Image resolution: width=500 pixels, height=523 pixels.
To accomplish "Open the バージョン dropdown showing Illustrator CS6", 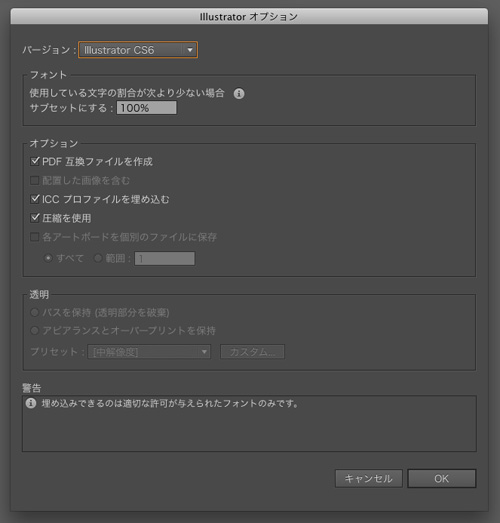I will pyautogui.click(x=138, y=50).
